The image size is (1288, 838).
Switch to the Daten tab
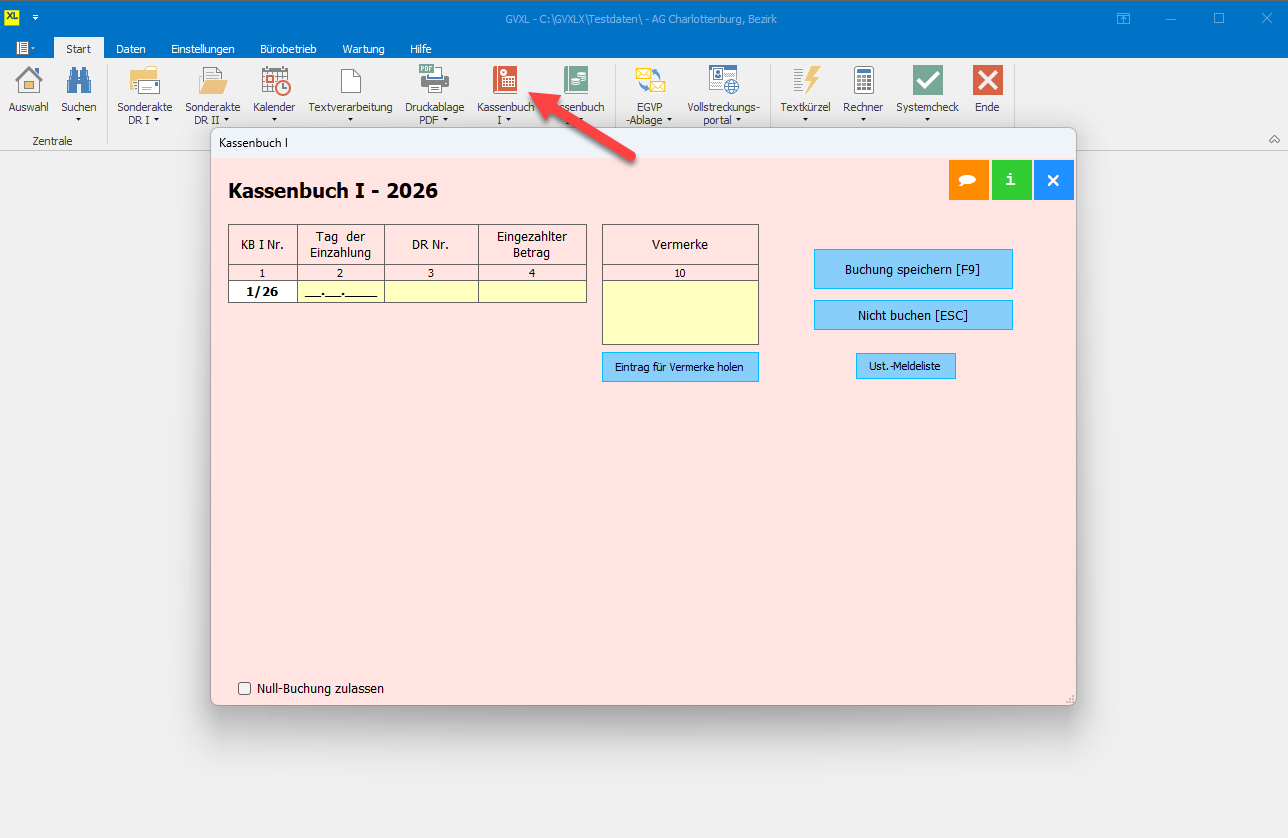point(131,49)
